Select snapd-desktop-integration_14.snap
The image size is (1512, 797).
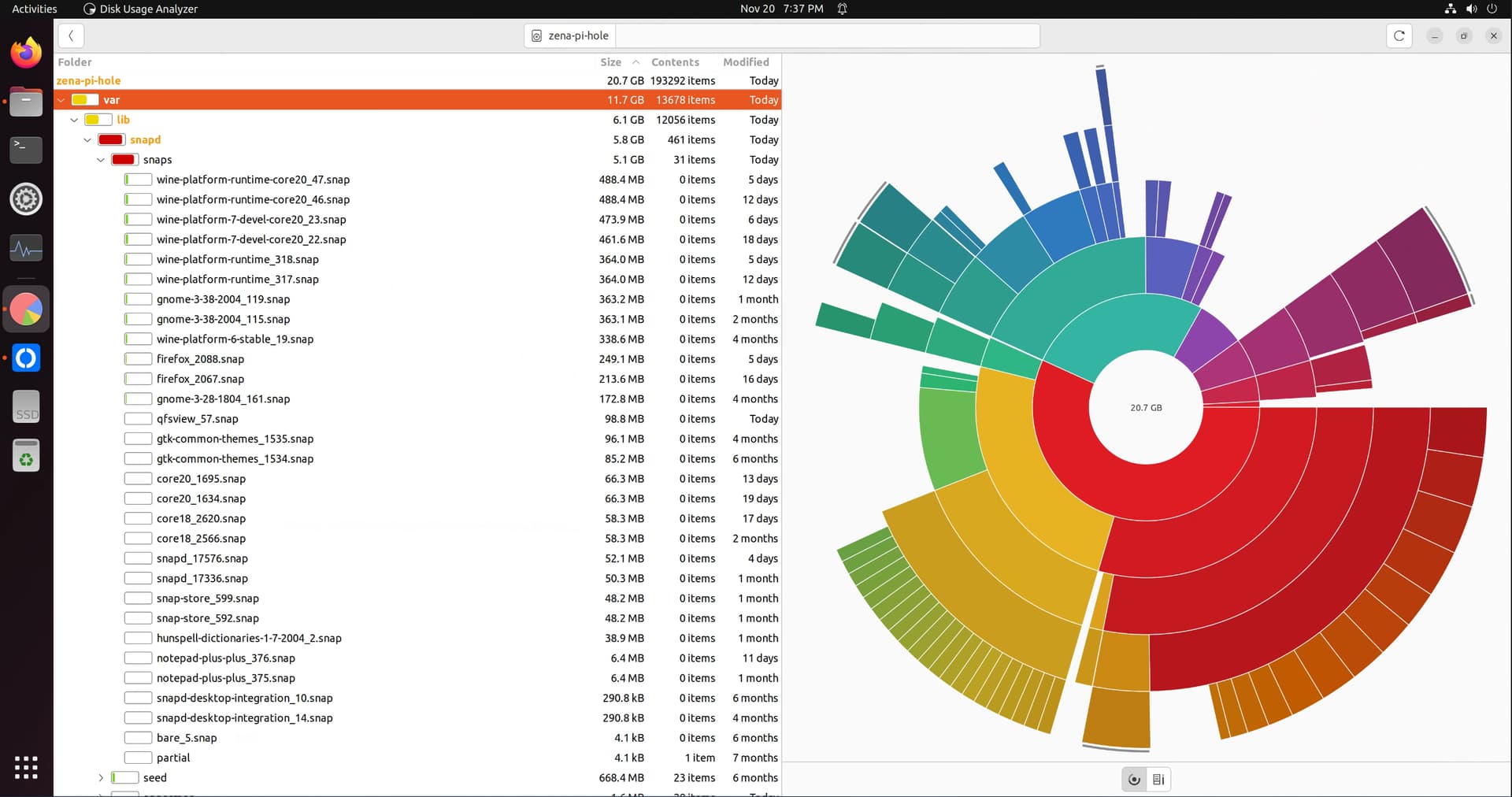click(x=417, y=717)
